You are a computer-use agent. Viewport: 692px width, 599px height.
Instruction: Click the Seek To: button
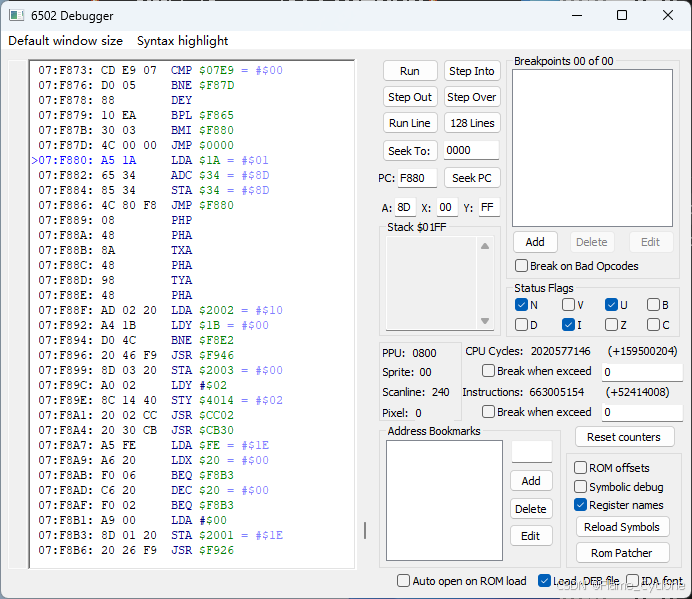pos(409,151)
